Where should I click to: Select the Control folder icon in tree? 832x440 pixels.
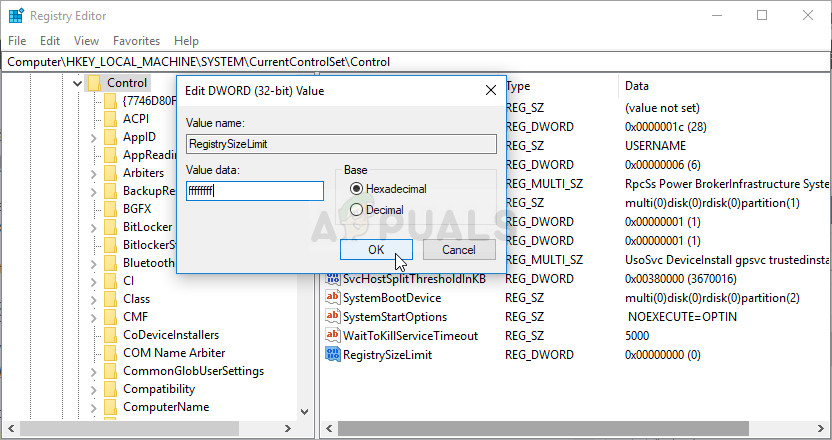(x=94, y=83)
